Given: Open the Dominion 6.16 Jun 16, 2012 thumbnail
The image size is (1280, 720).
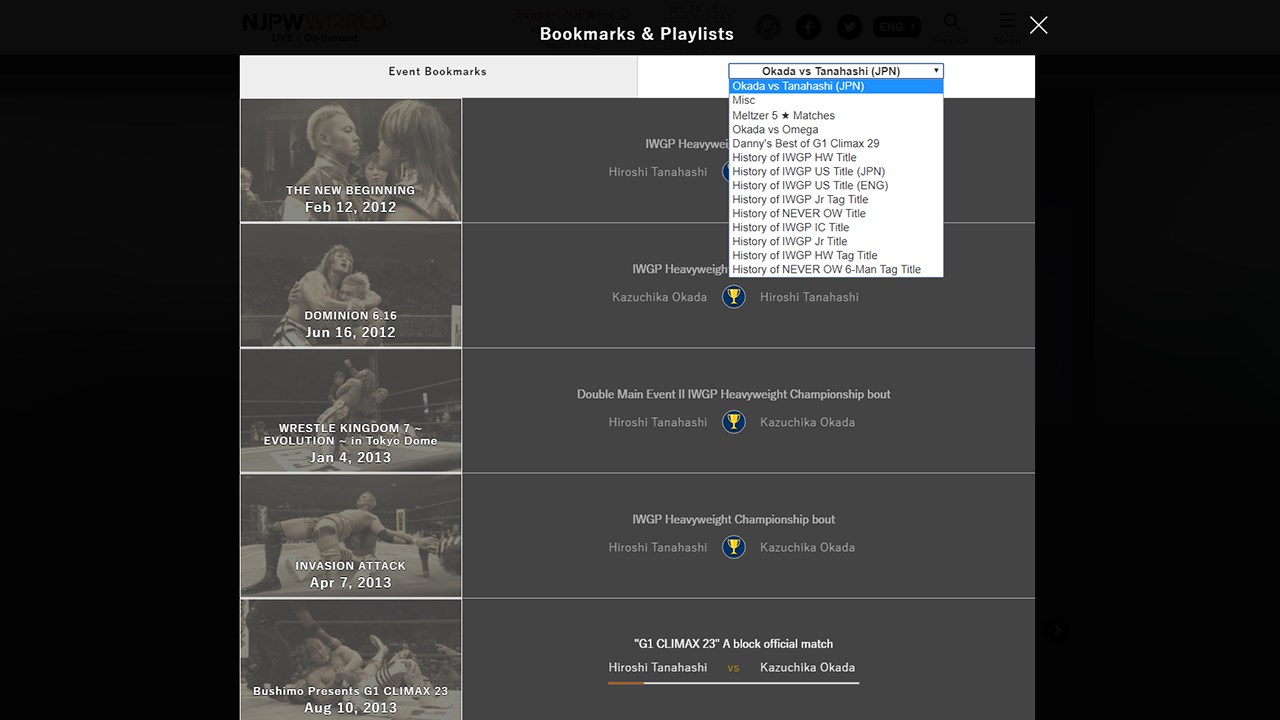Looking at the screenshot, I should [x=351, y=285].
